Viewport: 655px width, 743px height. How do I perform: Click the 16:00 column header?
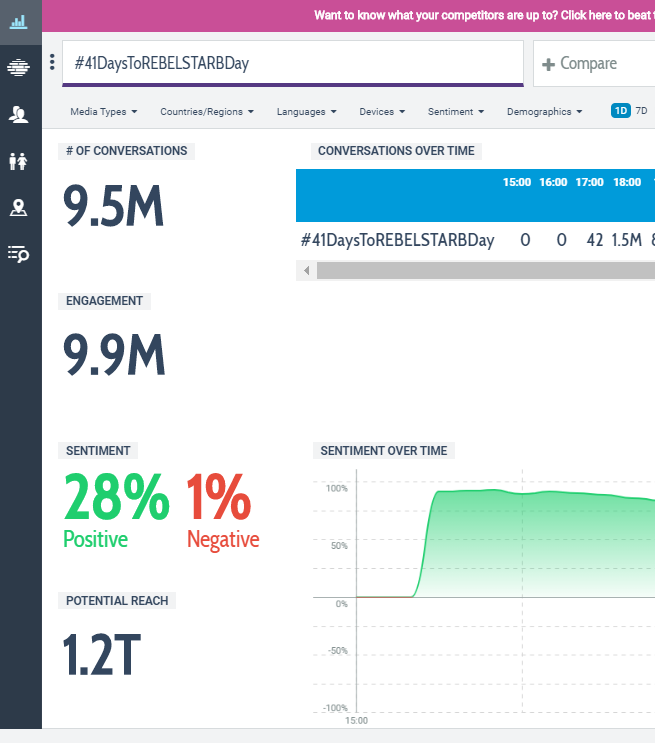553,182
